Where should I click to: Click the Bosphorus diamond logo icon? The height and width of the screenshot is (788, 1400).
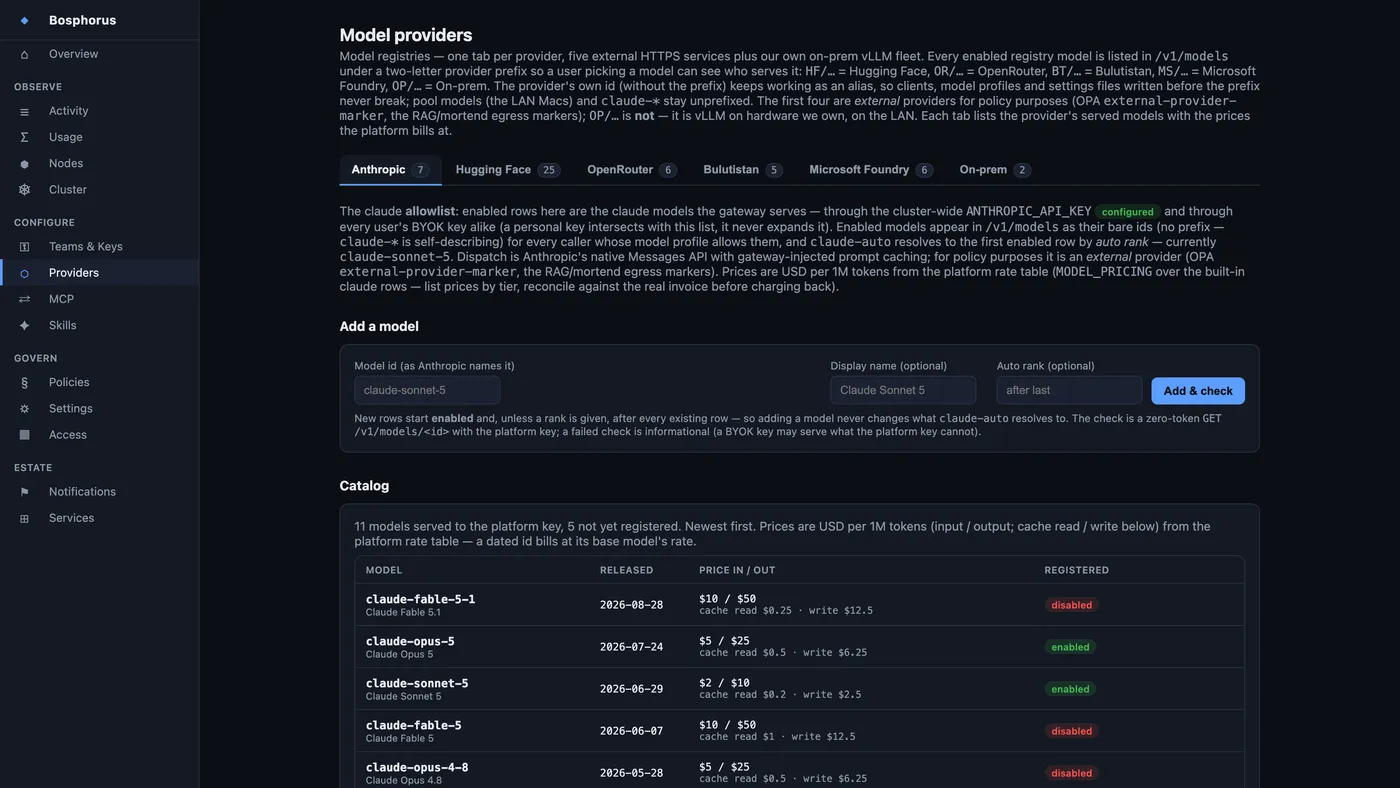[24, 20]
